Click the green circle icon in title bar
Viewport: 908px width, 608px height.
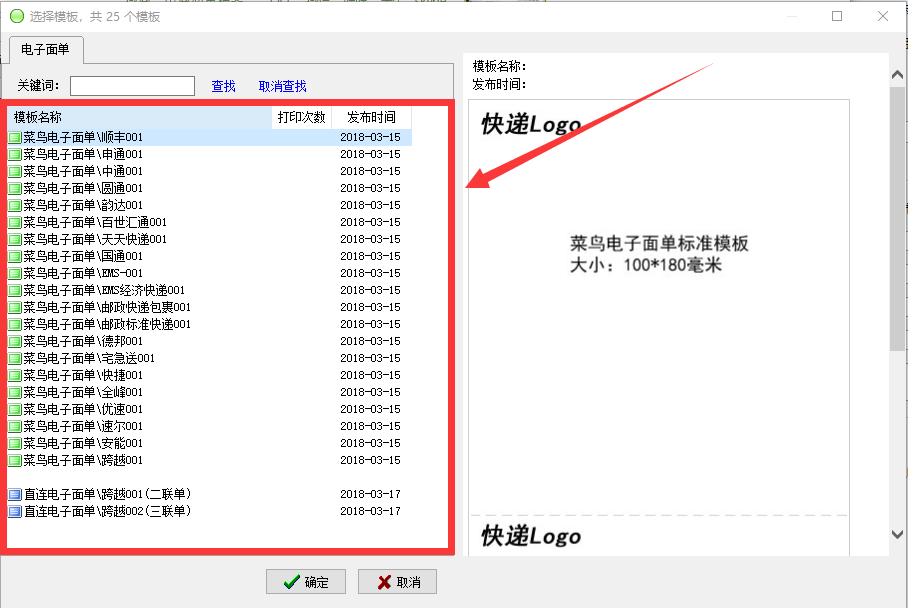17,16
